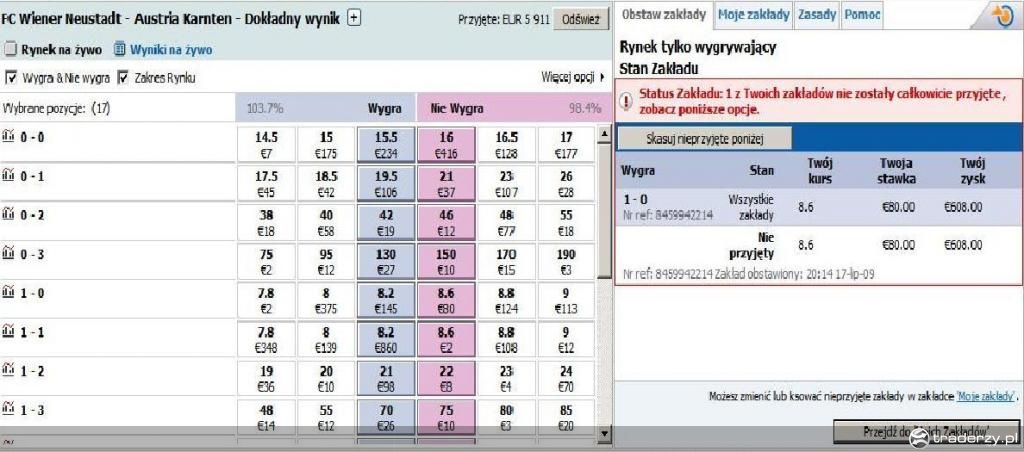This screenshot has height=452, width=1024.
Task: Select 0 - 1 odds cell 26 €28
Action: click(566, 184)
